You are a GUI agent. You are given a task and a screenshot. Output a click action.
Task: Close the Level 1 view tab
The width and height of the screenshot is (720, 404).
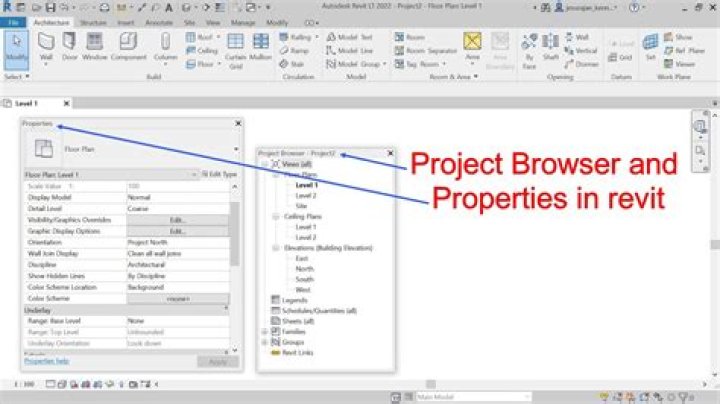pos(67,103)
